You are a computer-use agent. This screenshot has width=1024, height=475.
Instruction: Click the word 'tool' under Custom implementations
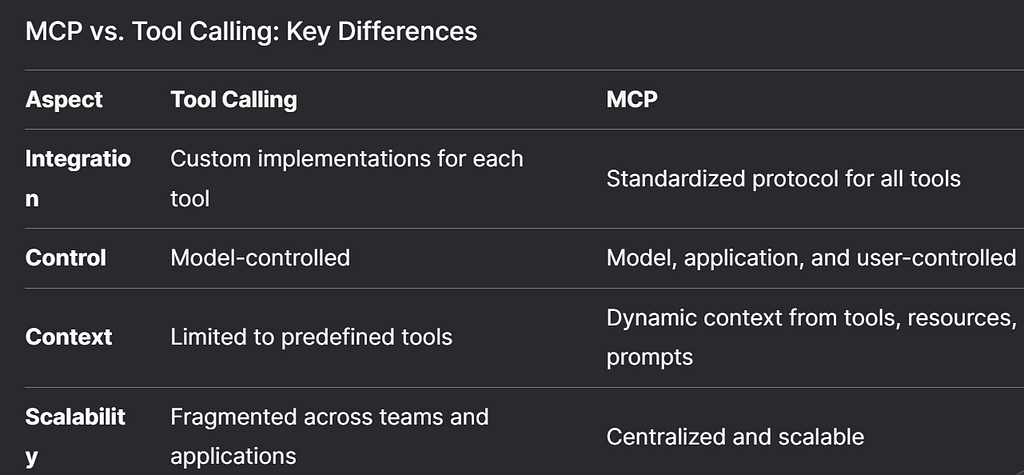click(x=189, y=199)
